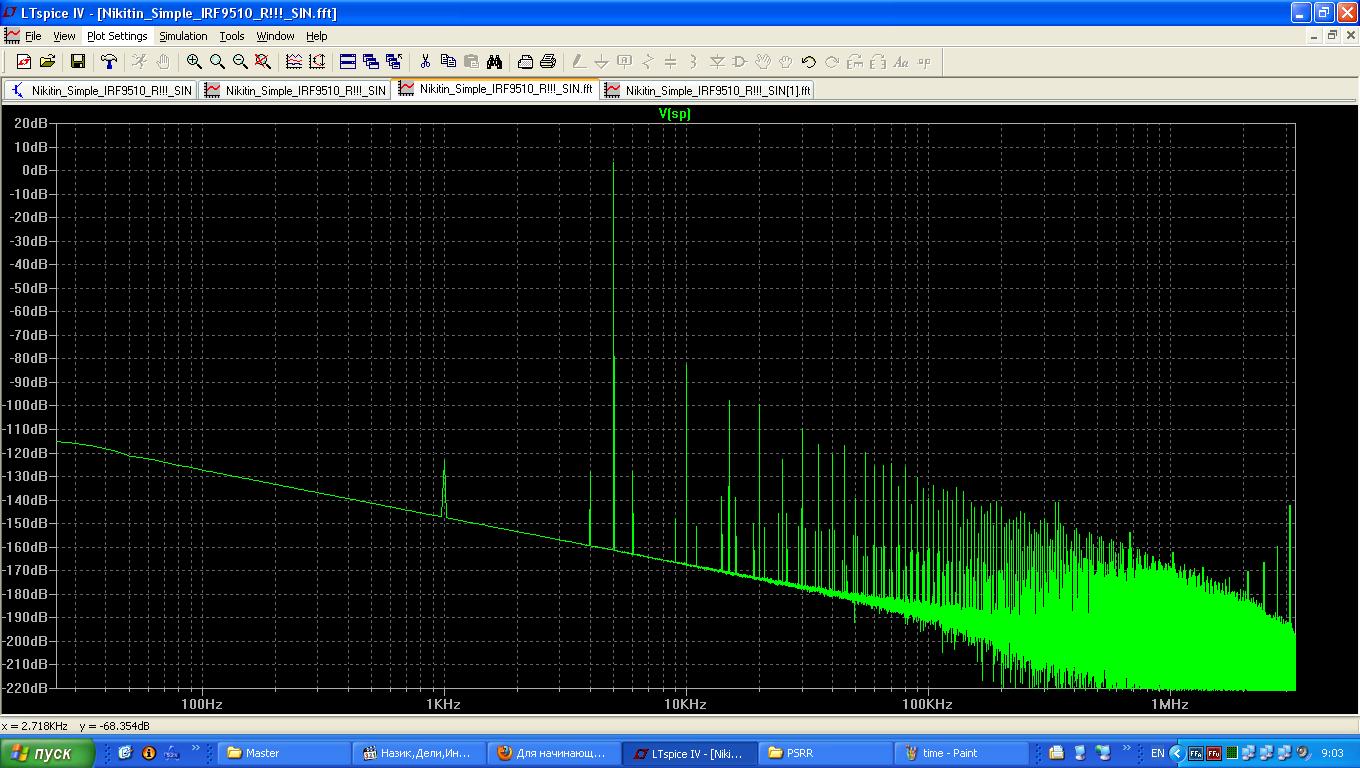Click the Cascade windows toolbar icon
This screenshot has height=768, width=1360.
(x=371, y=62)
